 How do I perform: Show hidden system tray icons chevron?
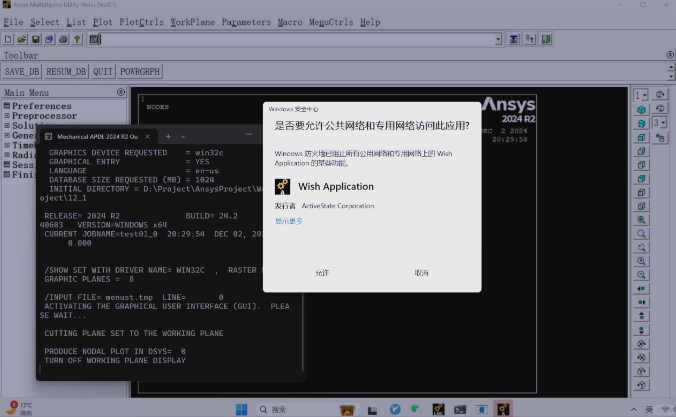[x=633, y=410]
